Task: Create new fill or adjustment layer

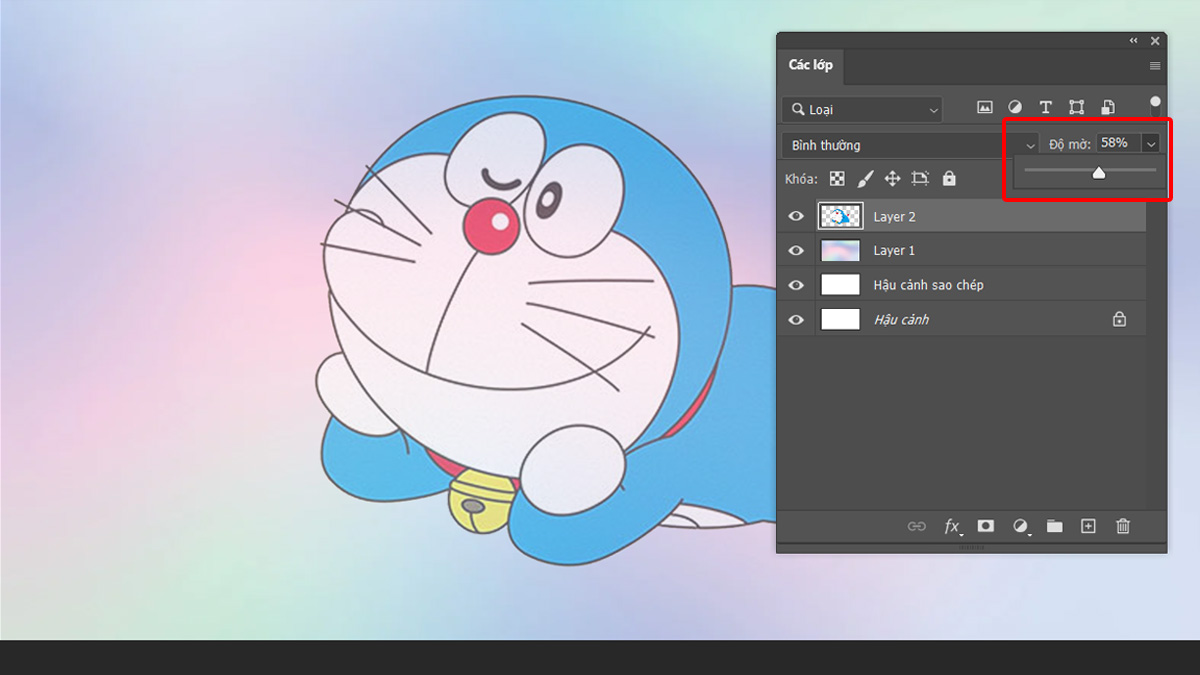Action: point(1021,526)
